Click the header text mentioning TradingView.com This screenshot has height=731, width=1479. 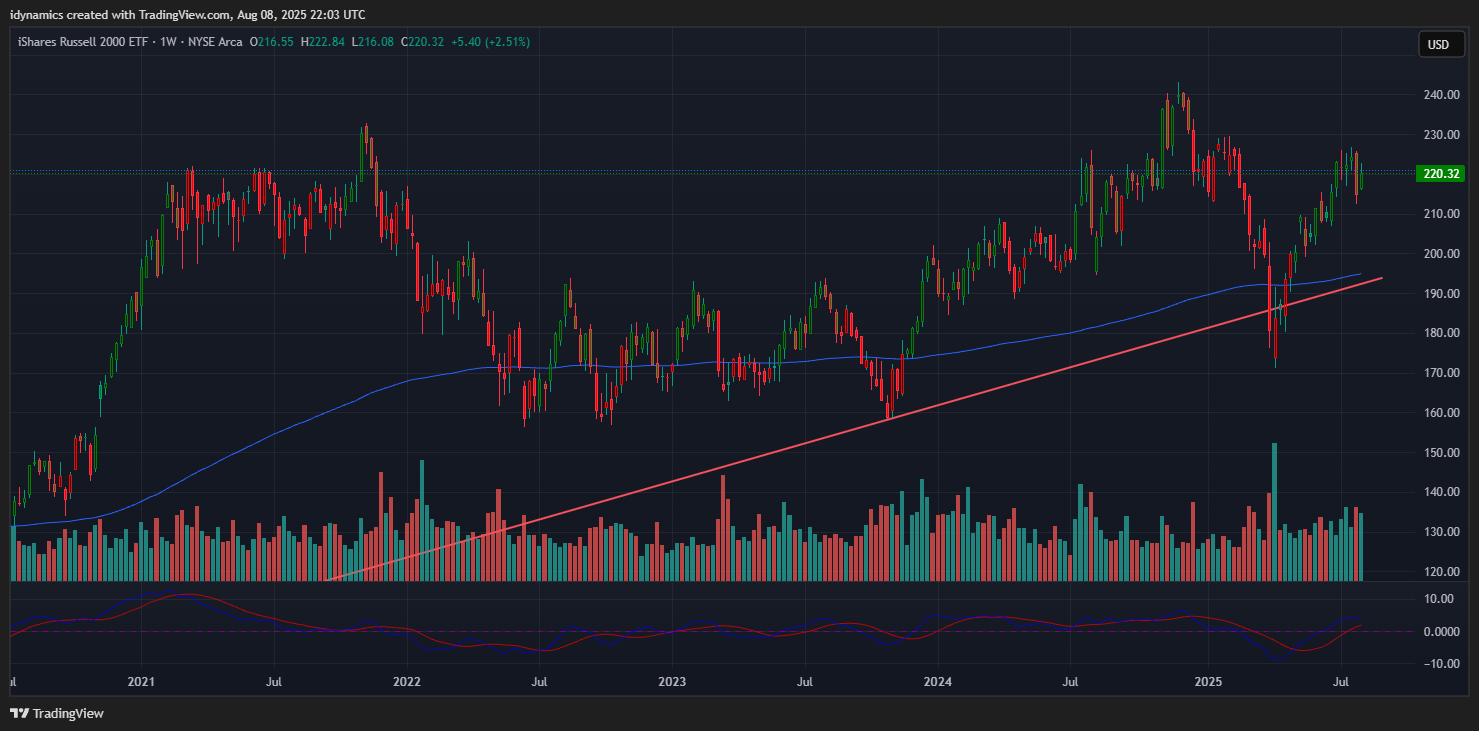click(x=187, y=14)
